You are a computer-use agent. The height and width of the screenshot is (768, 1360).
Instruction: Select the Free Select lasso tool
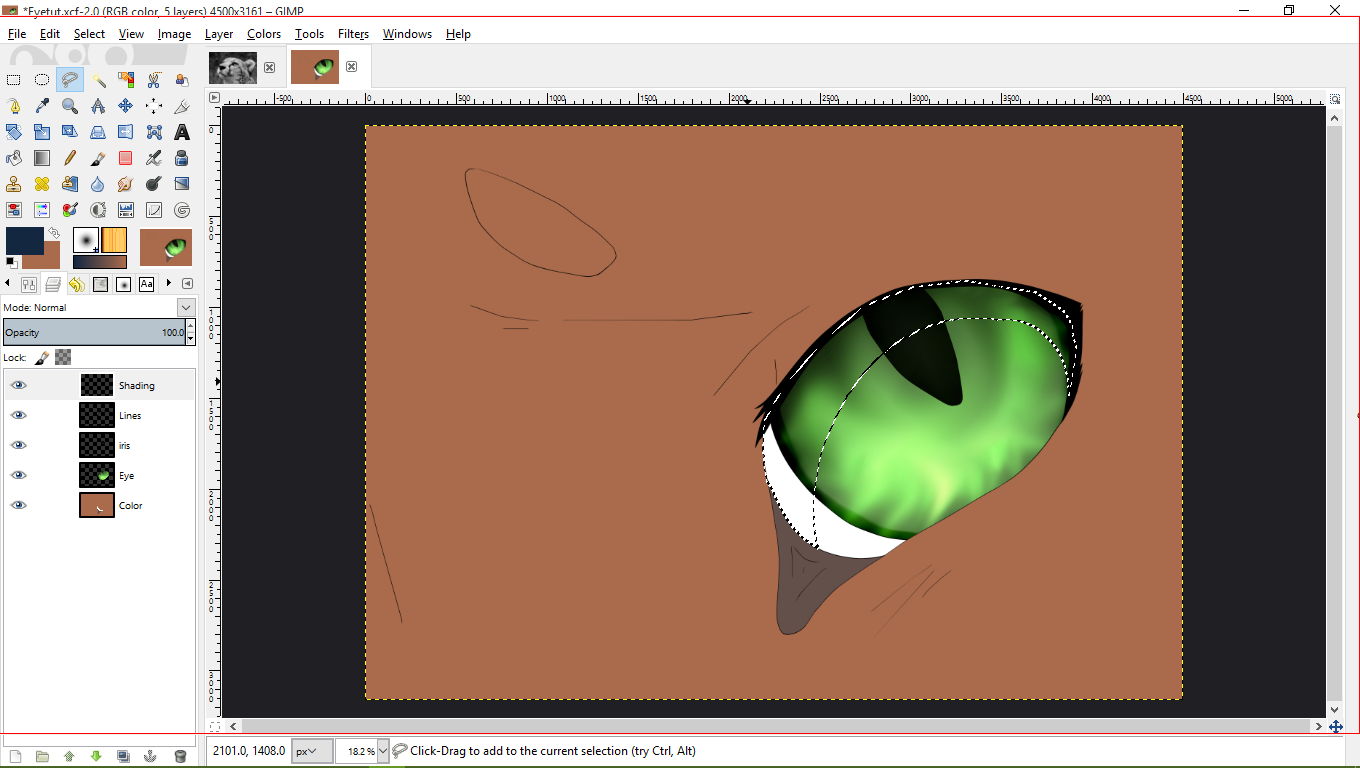[x=70, y=80]
